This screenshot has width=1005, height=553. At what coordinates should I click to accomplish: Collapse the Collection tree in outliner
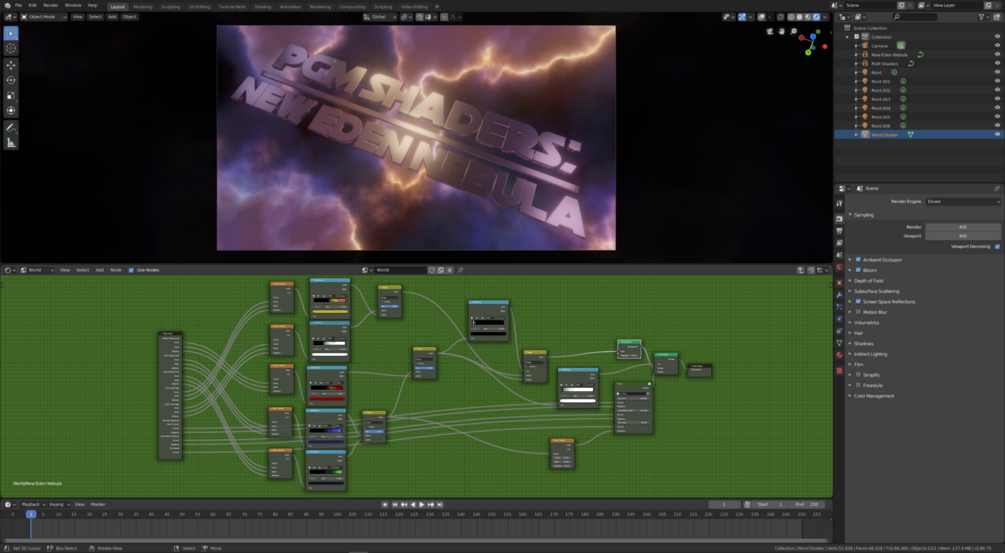(x=847, y=37)
